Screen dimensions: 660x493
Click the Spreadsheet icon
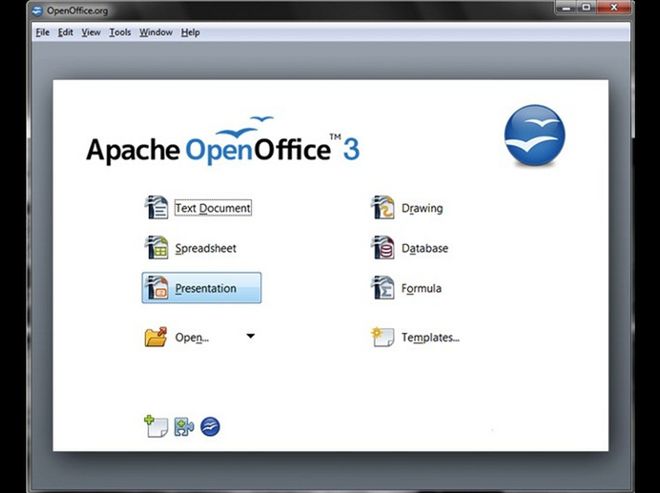click(157, 248)
